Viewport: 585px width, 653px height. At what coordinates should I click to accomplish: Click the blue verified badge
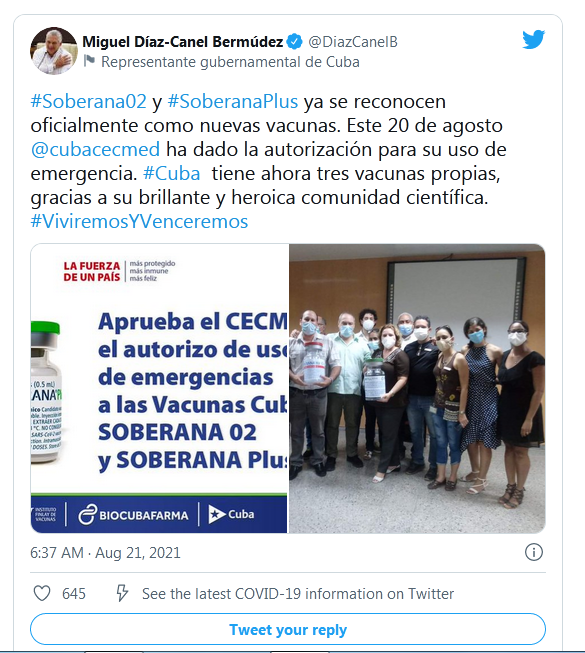[x=295, y=42]
